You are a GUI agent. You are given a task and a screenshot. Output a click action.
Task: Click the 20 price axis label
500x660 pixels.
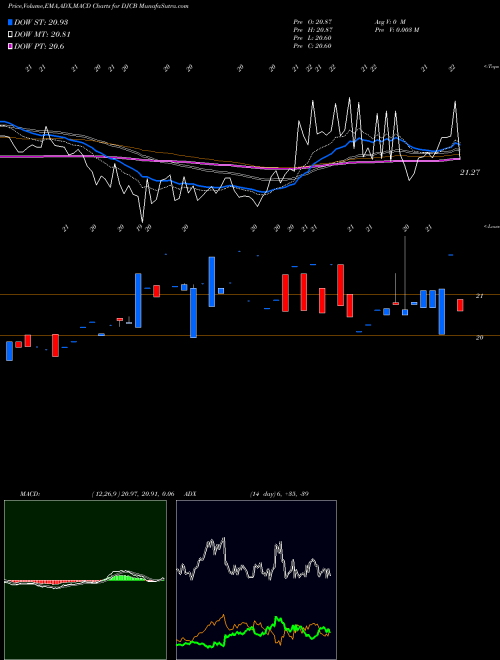(x=479, y=337)
